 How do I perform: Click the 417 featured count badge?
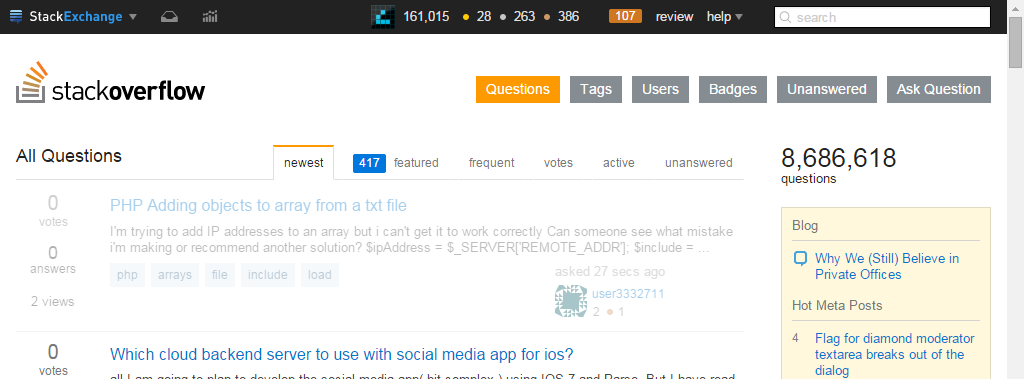(369, 163)
